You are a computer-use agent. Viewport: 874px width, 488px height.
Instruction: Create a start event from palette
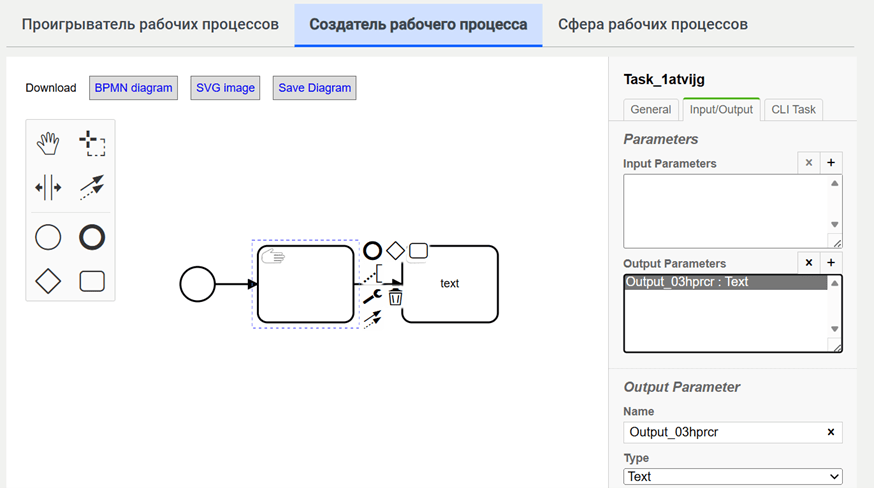coord(48,238)
